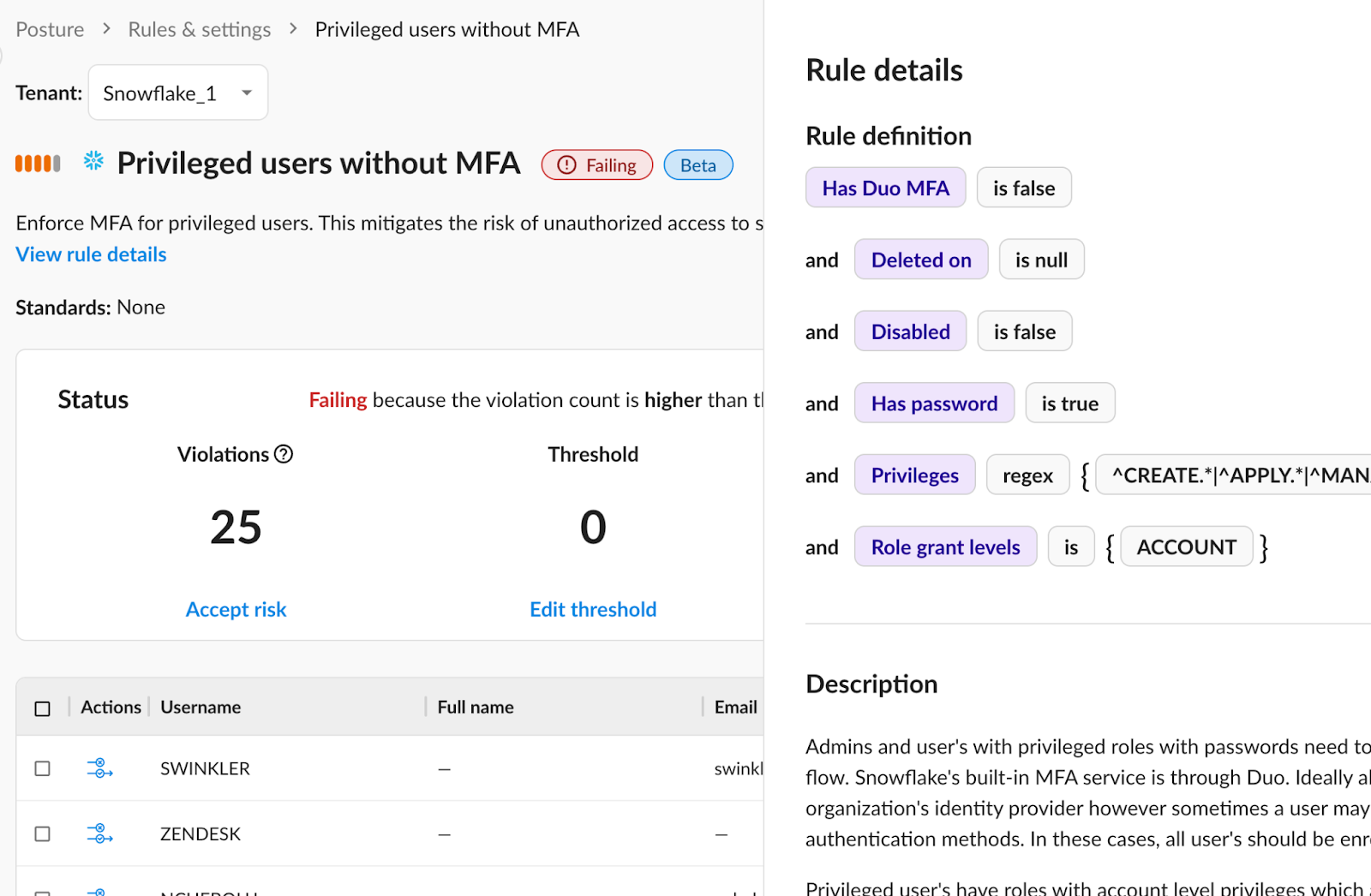
Task: Check the ZENDESK row checkbox
Action: pos(42,833)
